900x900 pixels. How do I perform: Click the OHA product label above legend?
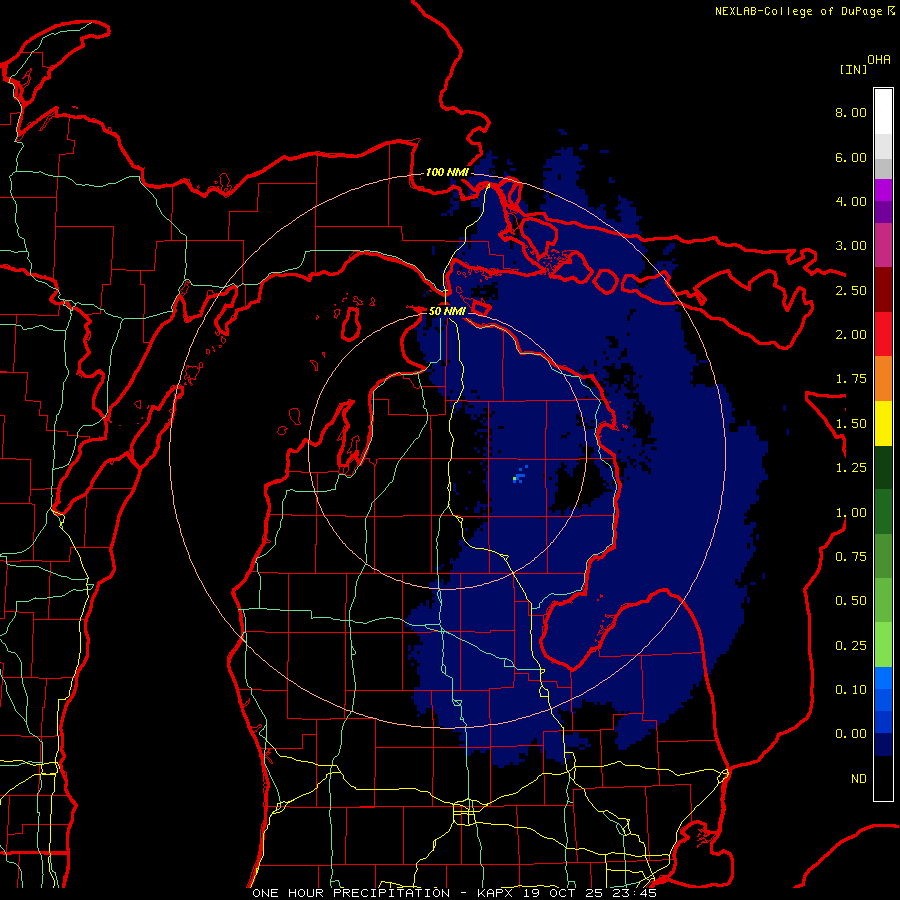tap(878, 60)
